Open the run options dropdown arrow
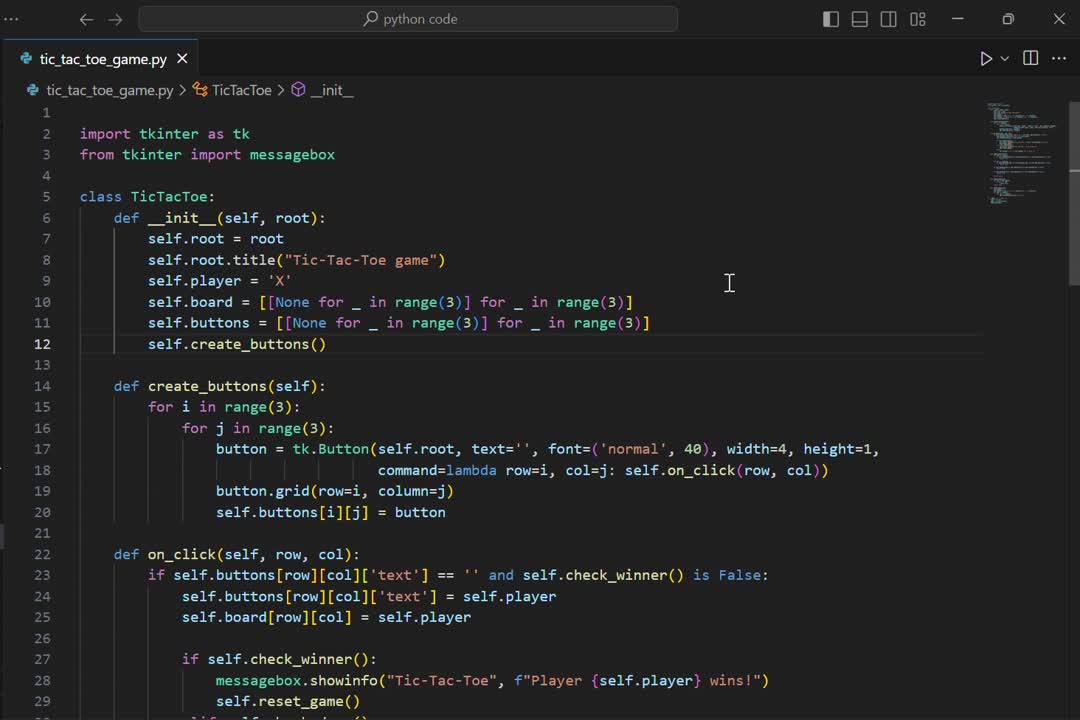The image size is (1080, 720). (x=1005, y=59)
